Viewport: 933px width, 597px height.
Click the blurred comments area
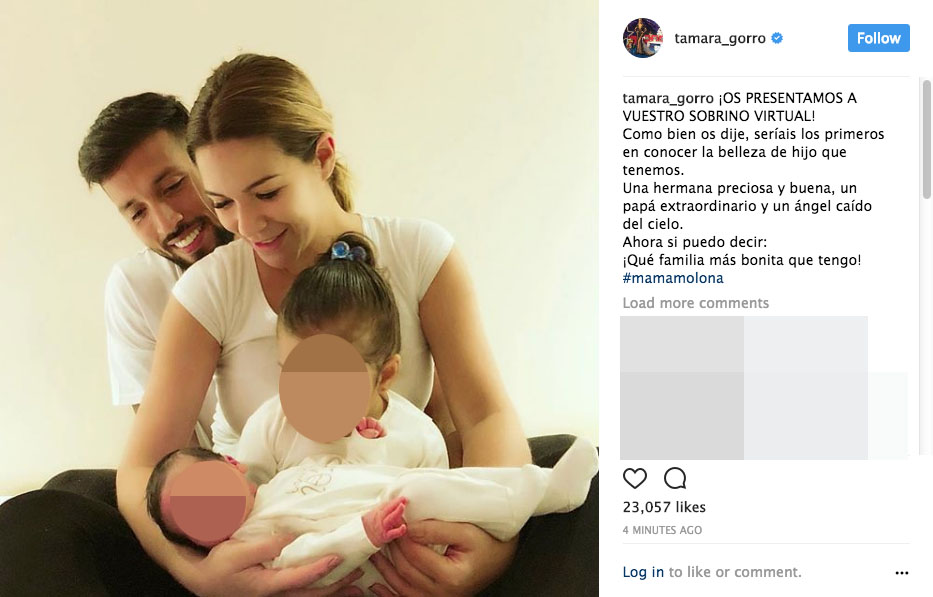coord(763,387)
